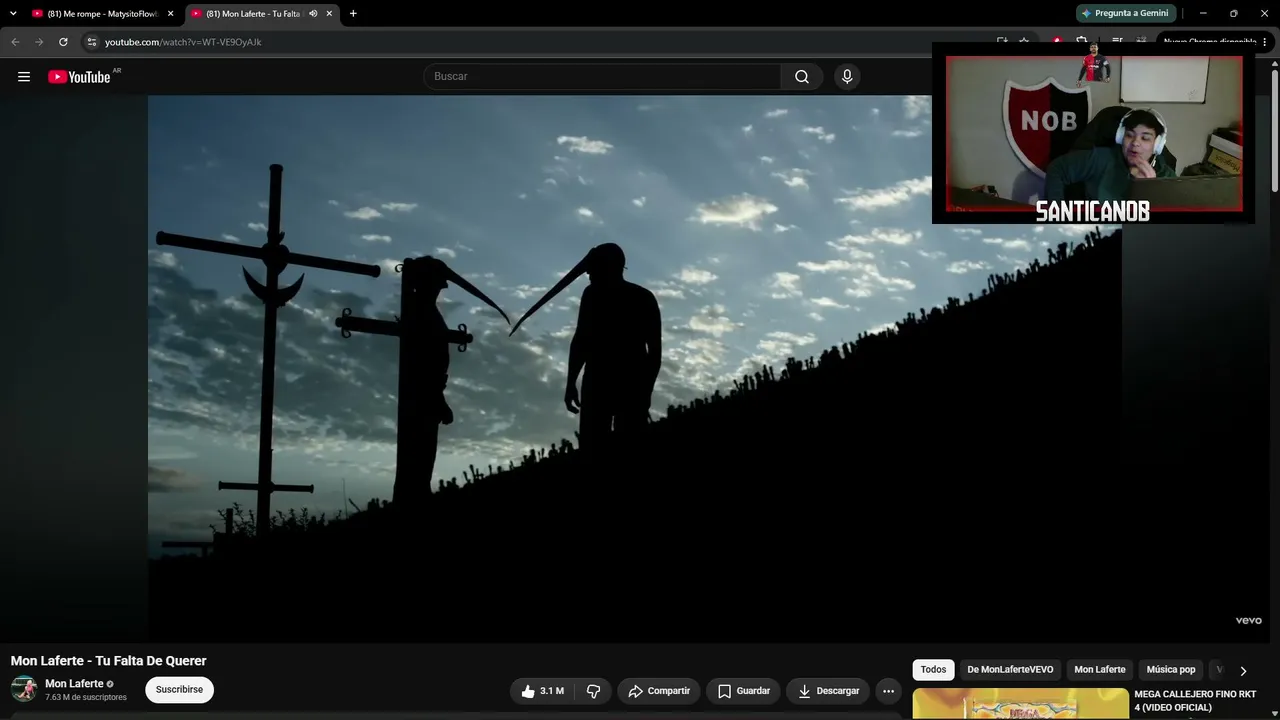The width and height of the screenshot is (1280, 720).
Task: Select the Todos filter chip
Action: point(933,670)
